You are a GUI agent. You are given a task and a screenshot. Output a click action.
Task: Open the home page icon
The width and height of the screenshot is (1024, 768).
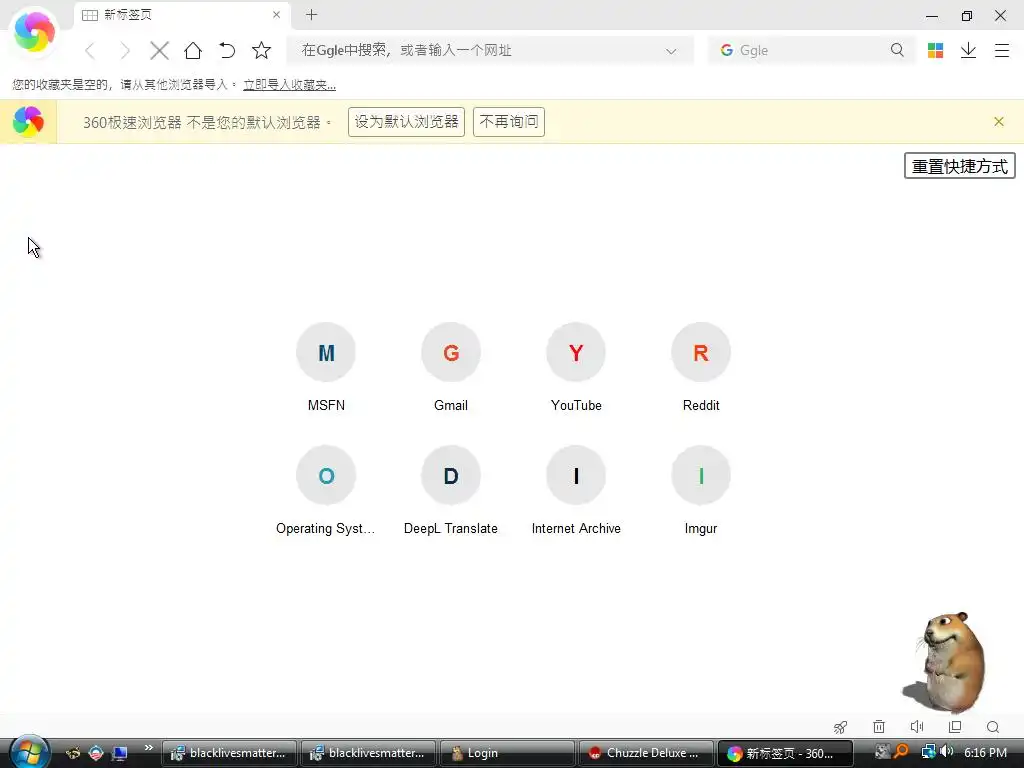click(193, 50)
